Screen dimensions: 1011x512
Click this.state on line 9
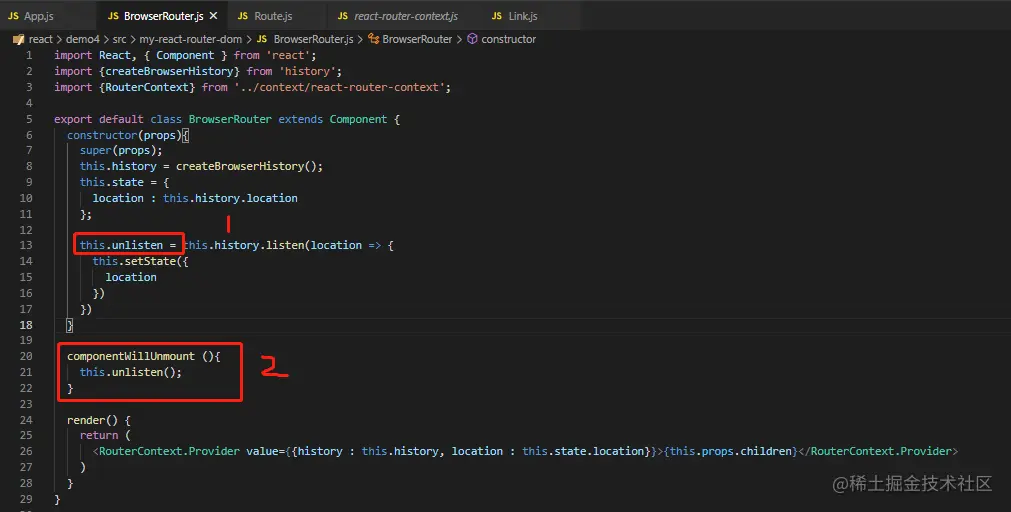point(112,182)
